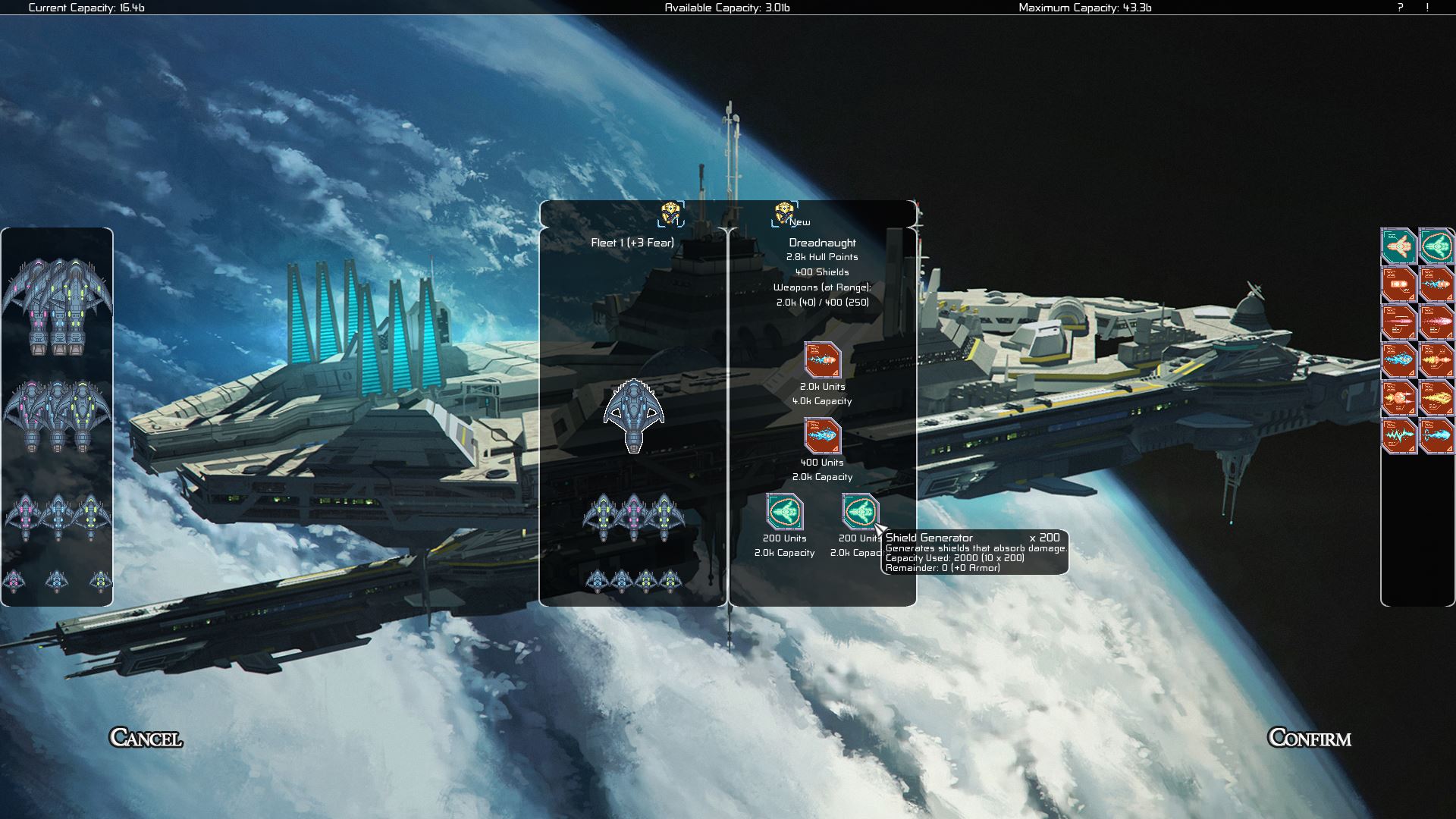Click the blue torpedo module at bottom right palette

1438,436
